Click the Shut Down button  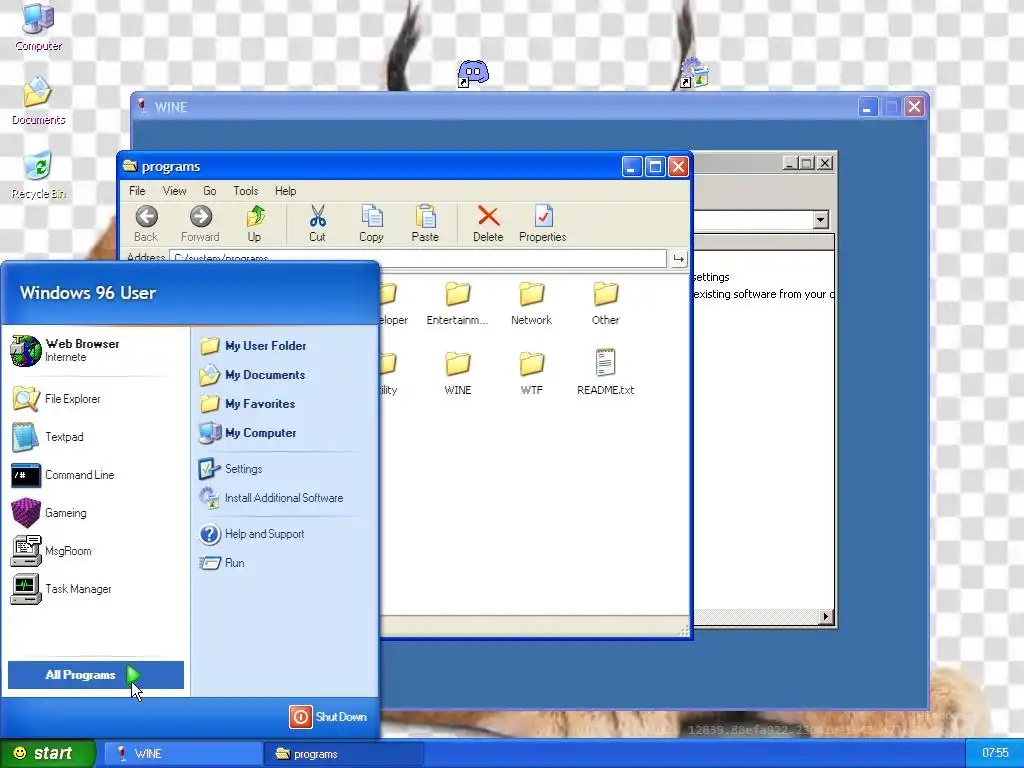pyautogui.click(x=329, y=717)
